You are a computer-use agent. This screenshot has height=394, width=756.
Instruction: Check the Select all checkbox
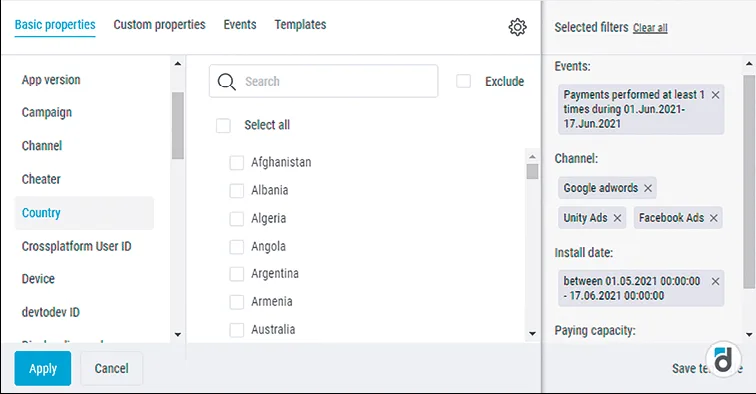(x=223, y=125)
